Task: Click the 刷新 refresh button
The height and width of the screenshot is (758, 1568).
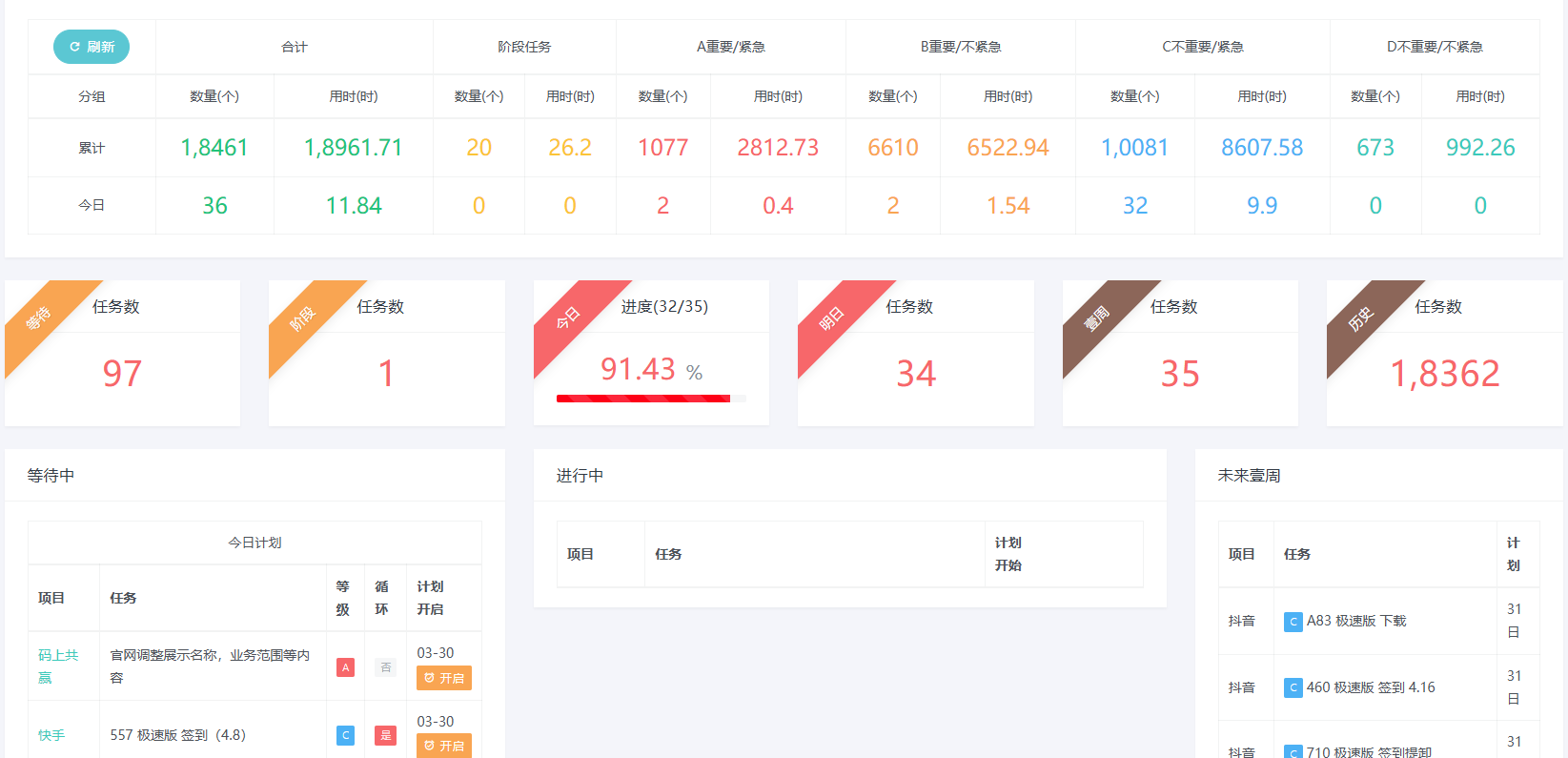Action: click(92, 47)
